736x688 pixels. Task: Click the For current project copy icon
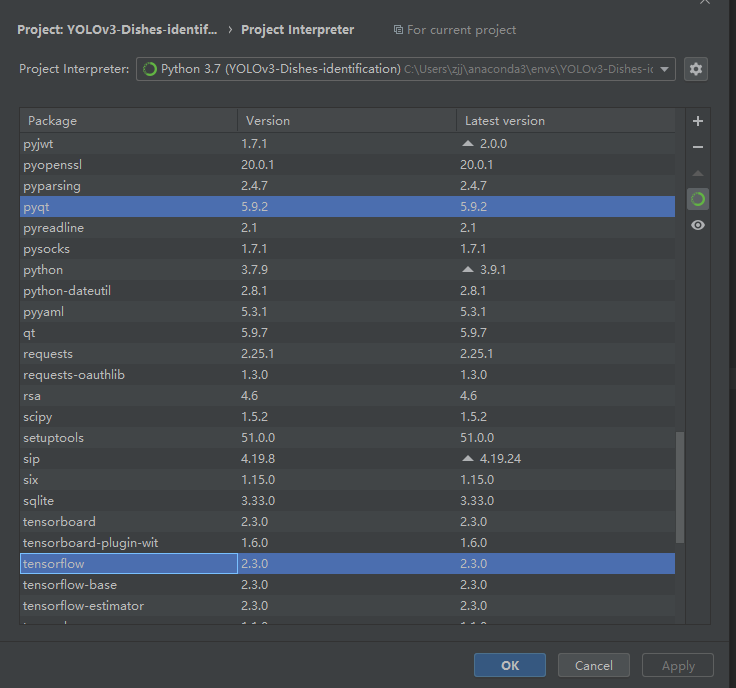398,30
